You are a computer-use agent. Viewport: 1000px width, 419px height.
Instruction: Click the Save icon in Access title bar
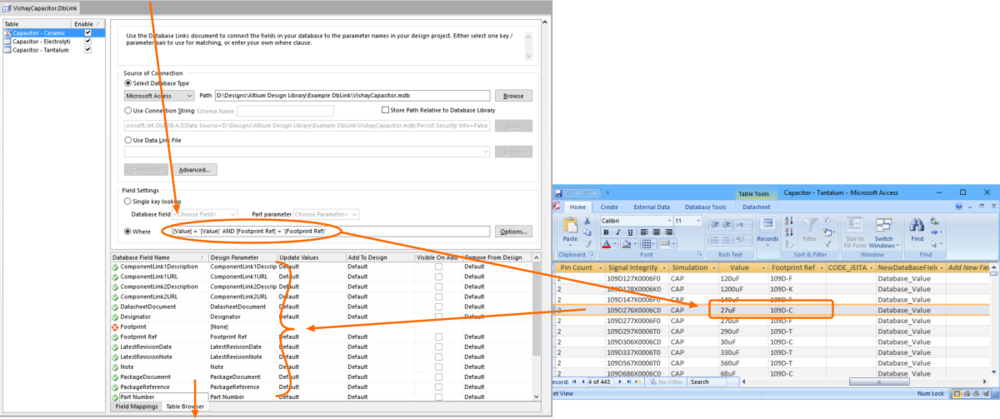tap(559, 193)
